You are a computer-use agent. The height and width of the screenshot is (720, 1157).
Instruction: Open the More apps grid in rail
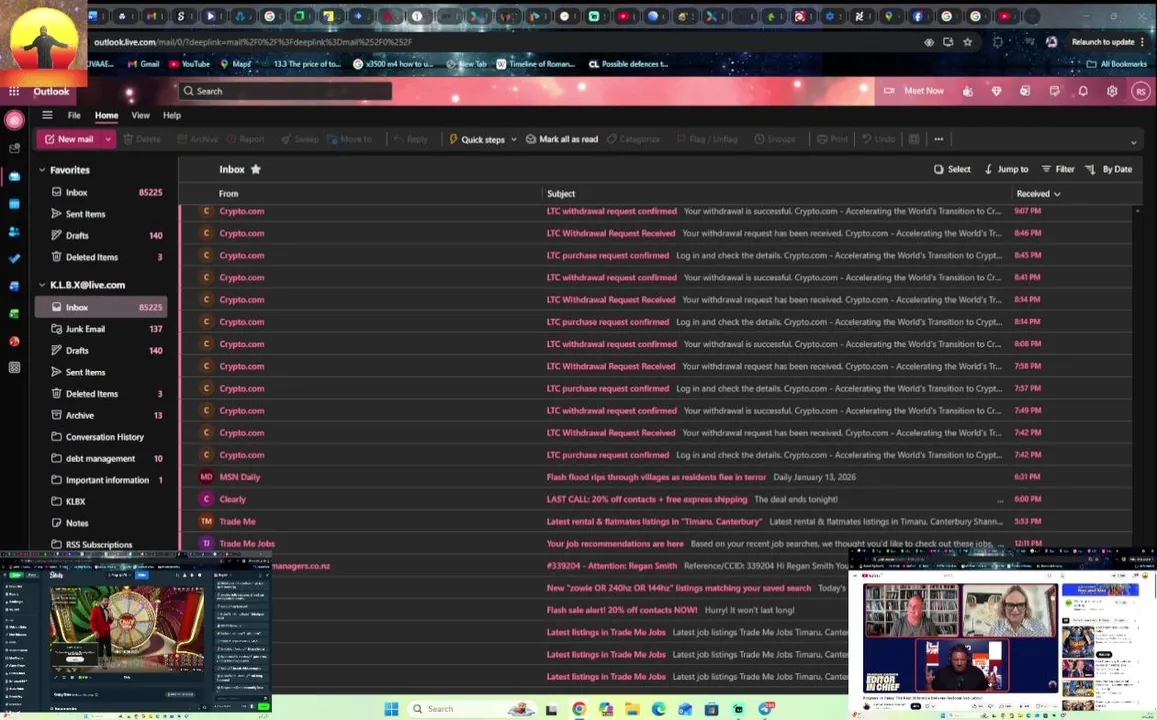point(14,367)
